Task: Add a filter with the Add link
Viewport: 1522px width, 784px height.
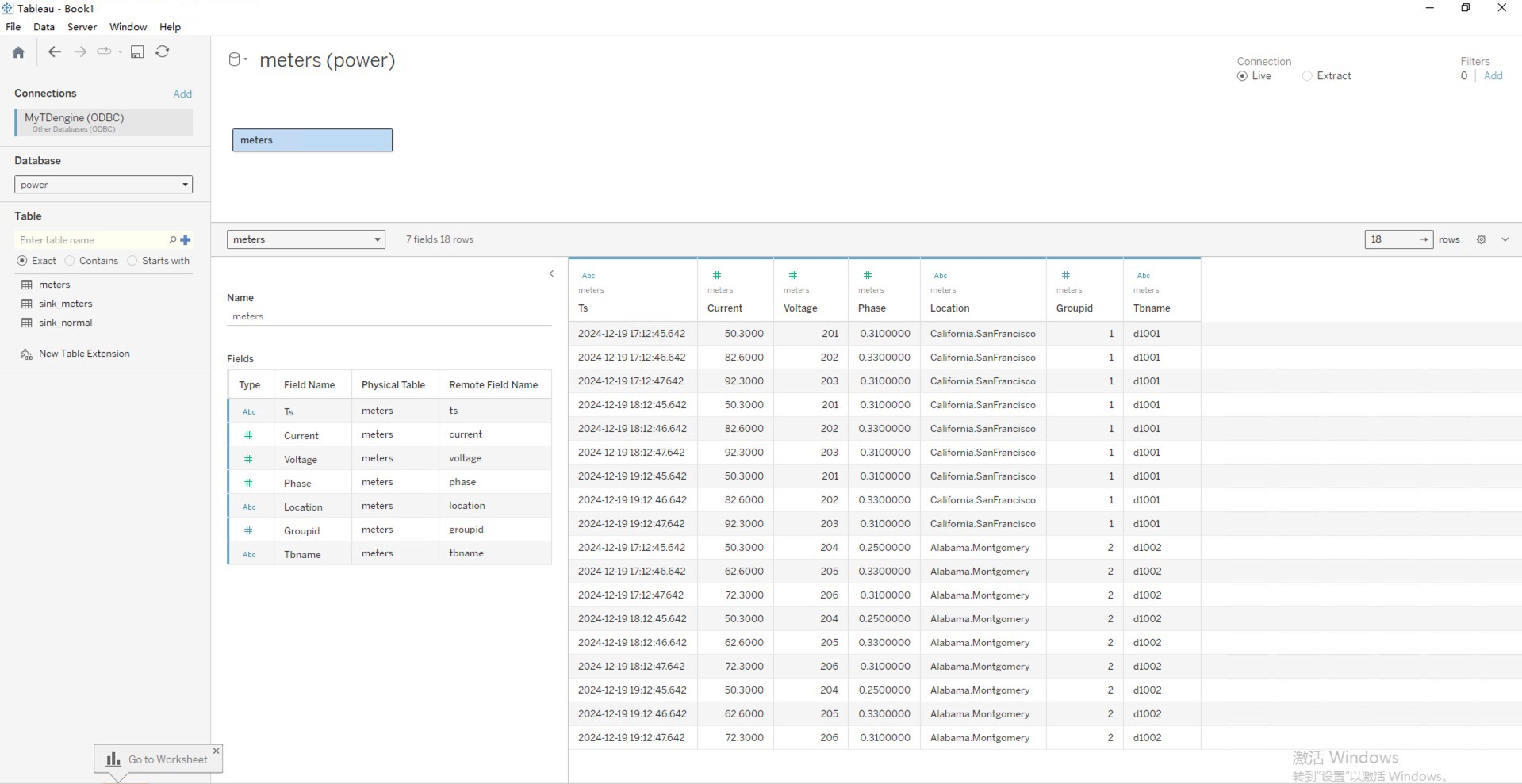Action: pos(1493,75)
